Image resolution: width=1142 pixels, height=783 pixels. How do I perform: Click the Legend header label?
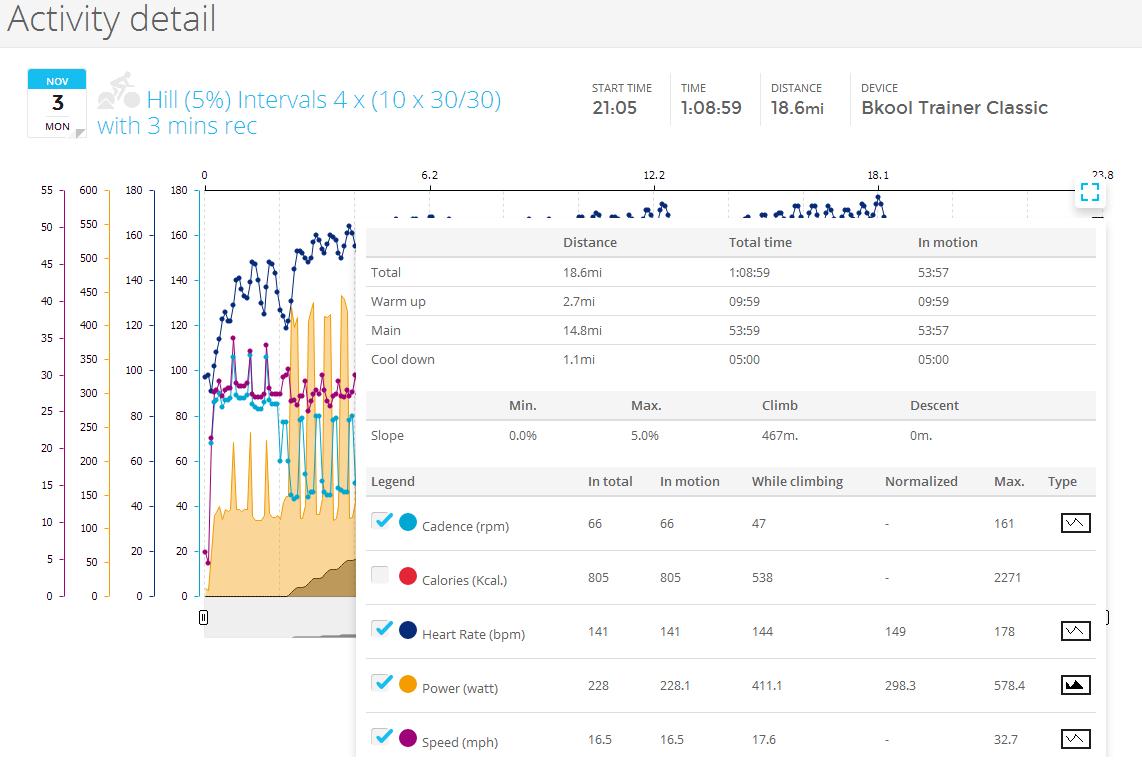point(393,481)
